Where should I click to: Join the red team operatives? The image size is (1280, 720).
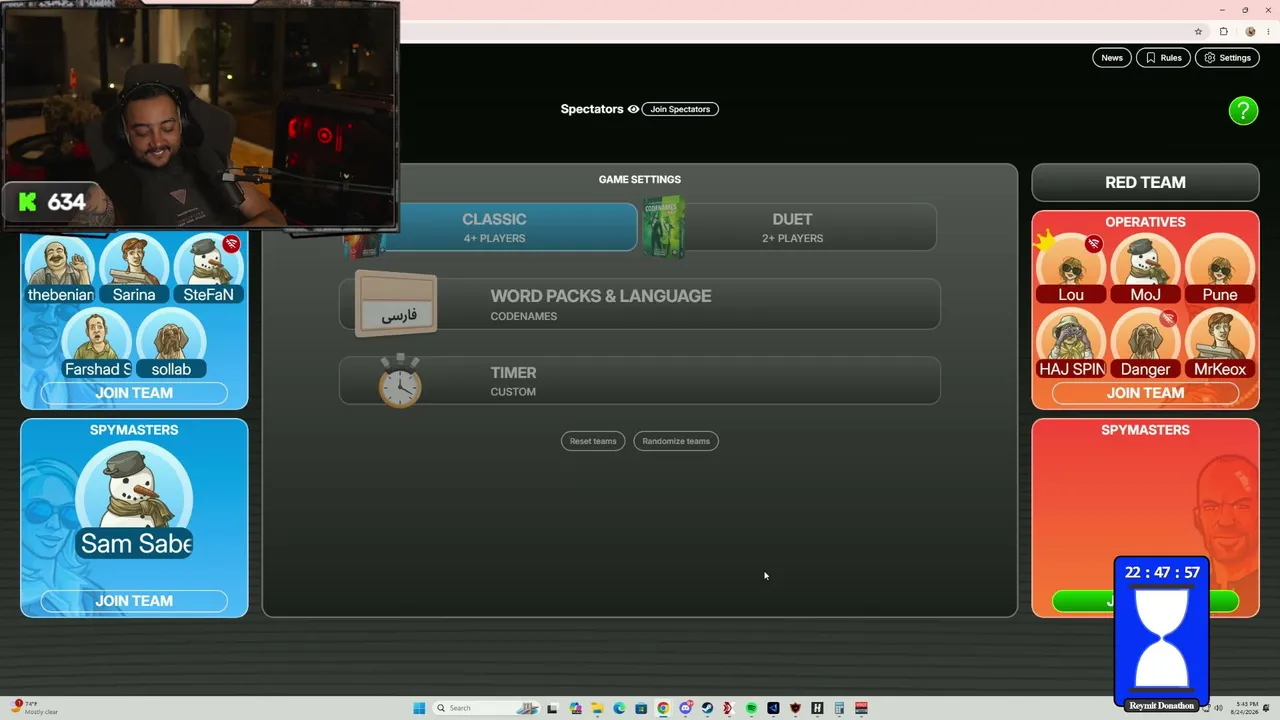click(x=1145, y=393)
